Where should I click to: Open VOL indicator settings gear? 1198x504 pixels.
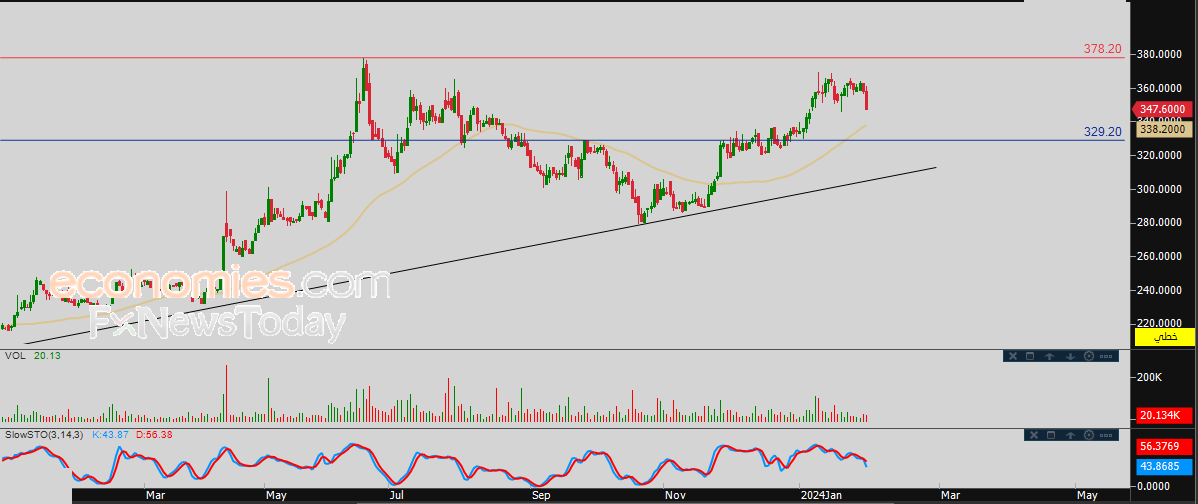pyautogui.click(x=1089, y=356)
